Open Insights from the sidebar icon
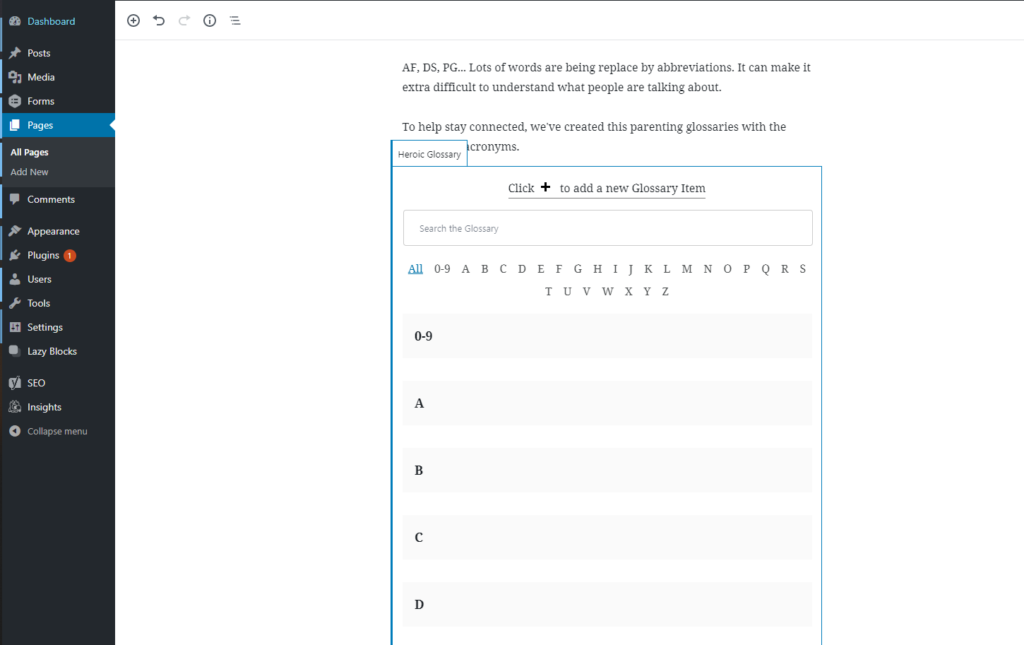Viewport: 1024px width, 645px height. click(15, 407)
